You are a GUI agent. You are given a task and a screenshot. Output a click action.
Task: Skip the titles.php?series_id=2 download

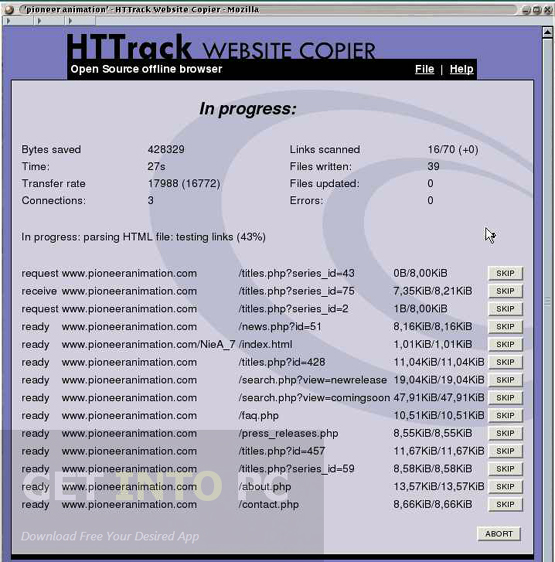tap(505, 309)
